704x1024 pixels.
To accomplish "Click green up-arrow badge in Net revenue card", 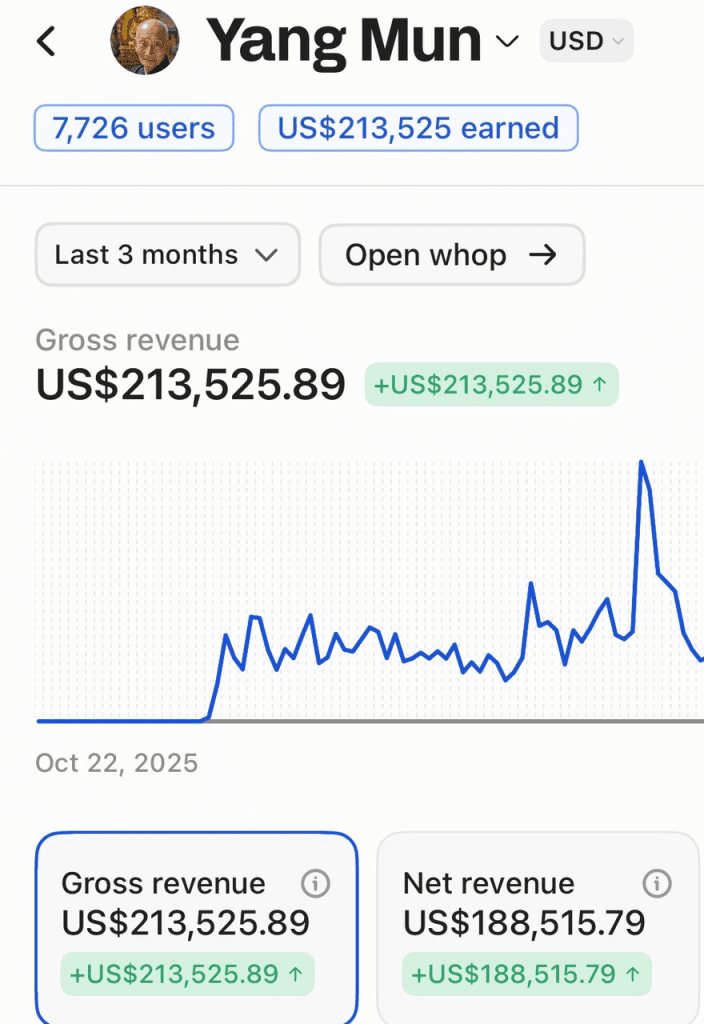I will (x=527, y=974).
